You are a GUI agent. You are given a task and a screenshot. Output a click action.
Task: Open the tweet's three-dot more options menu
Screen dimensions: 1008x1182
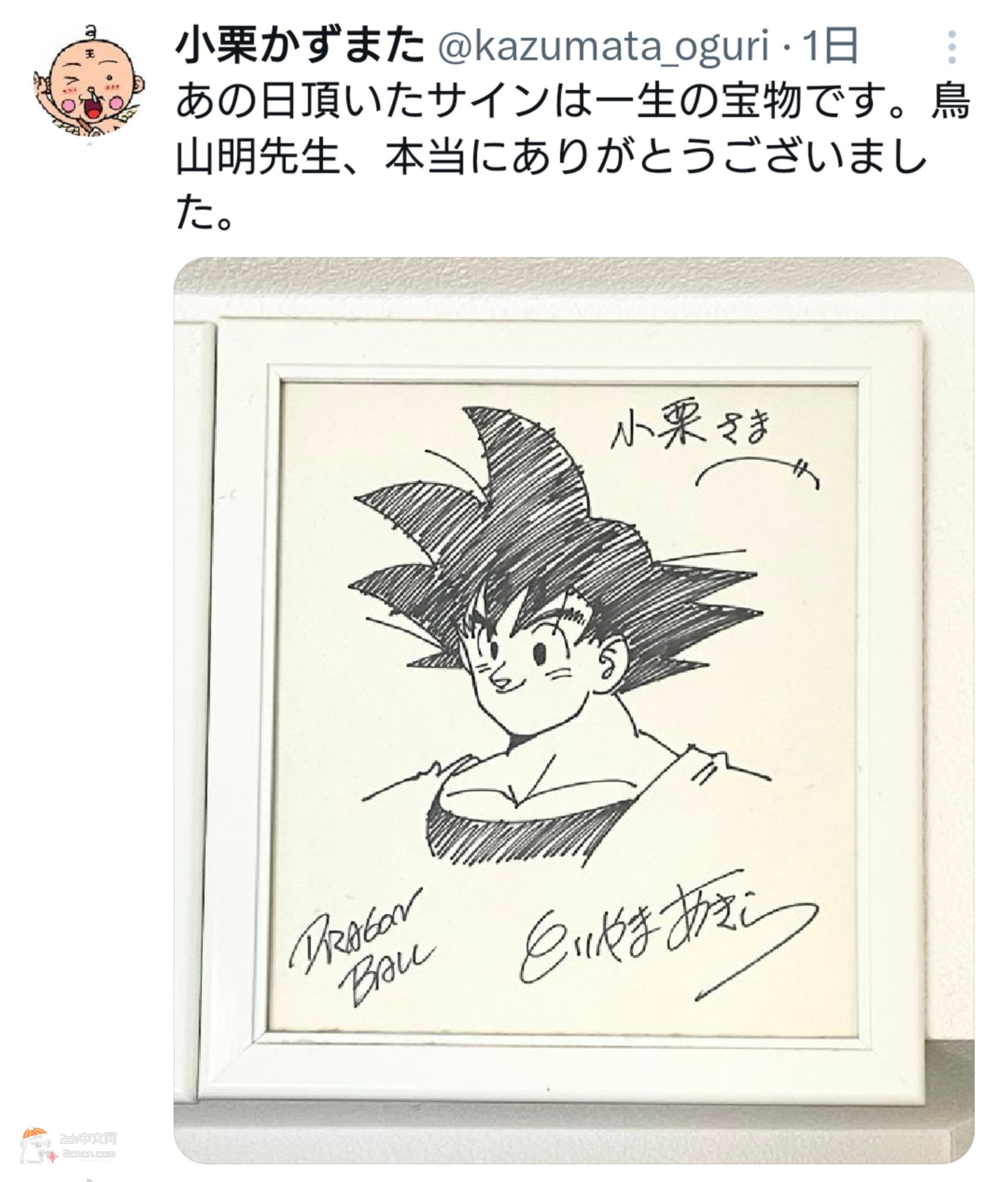(x=952, y=47)
